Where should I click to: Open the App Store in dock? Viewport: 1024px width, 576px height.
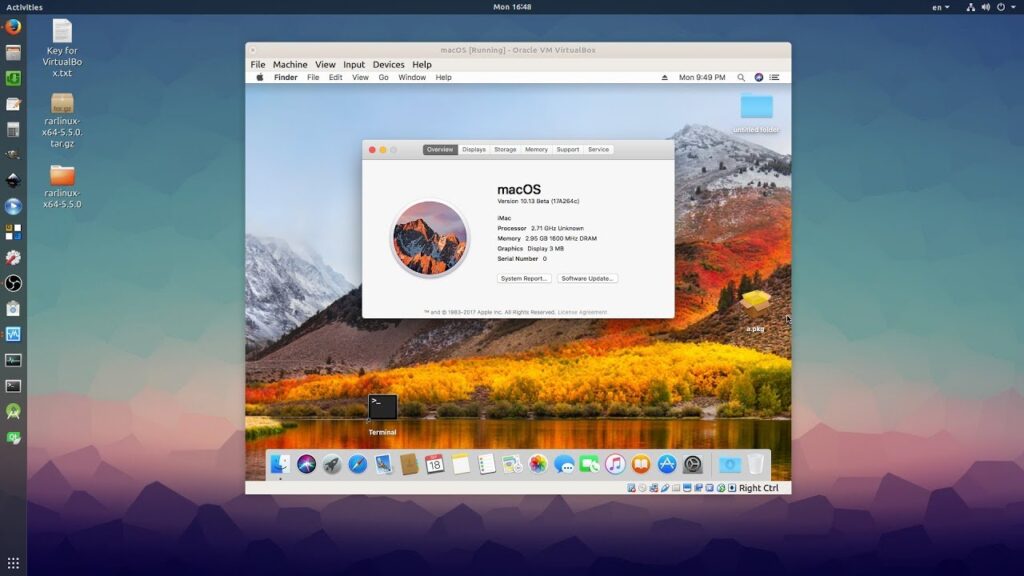(x=667, y=464)
